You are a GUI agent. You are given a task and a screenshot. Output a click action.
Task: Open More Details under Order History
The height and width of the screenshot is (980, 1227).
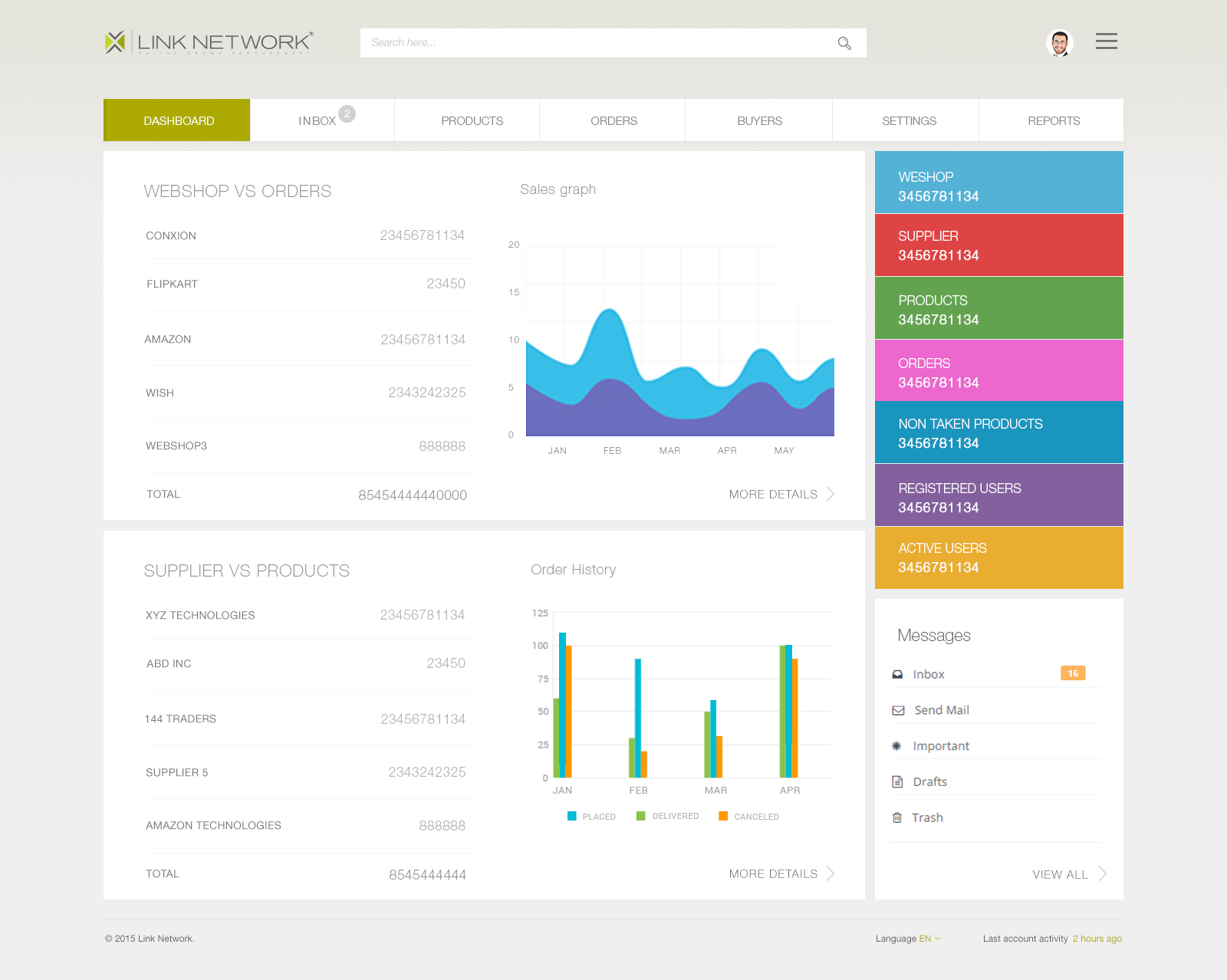click(x=781, y=874)
